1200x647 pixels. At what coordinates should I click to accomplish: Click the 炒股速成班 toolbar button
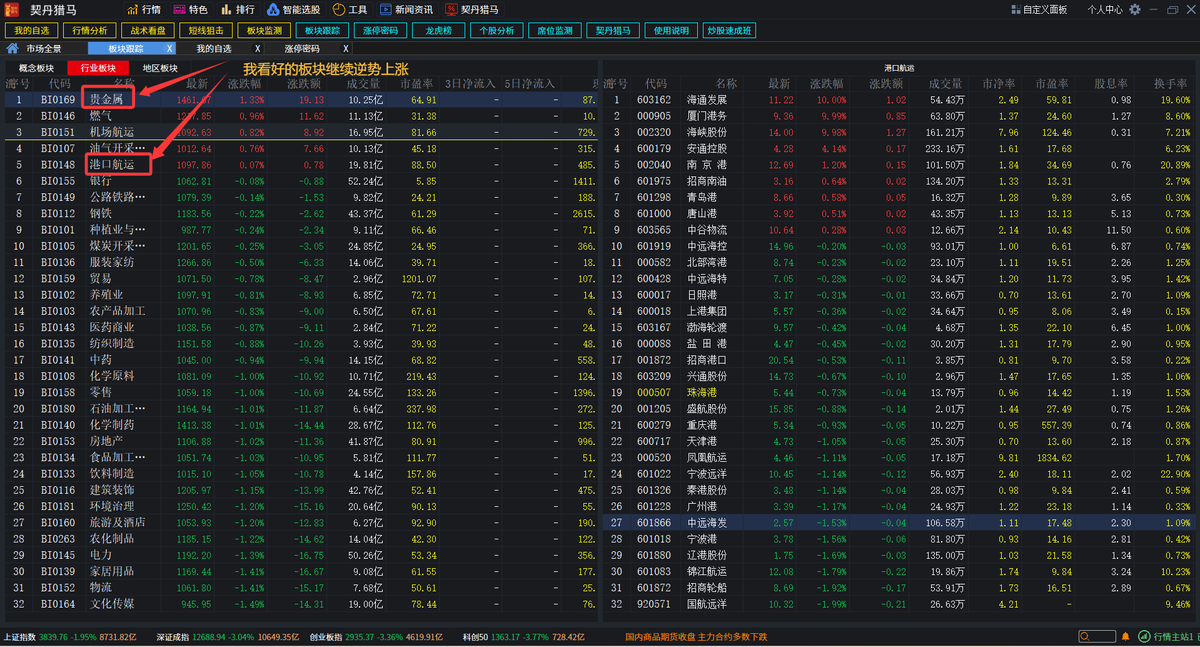tap(729, 30)
